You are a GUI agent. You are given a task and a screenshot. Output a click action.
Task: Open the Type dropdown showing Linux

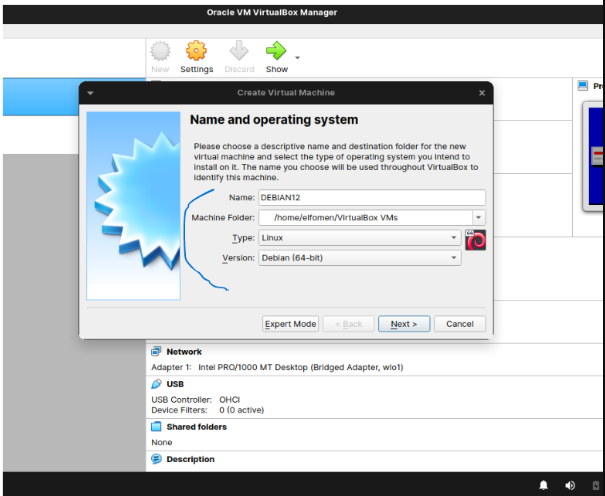tap(360, 238)
